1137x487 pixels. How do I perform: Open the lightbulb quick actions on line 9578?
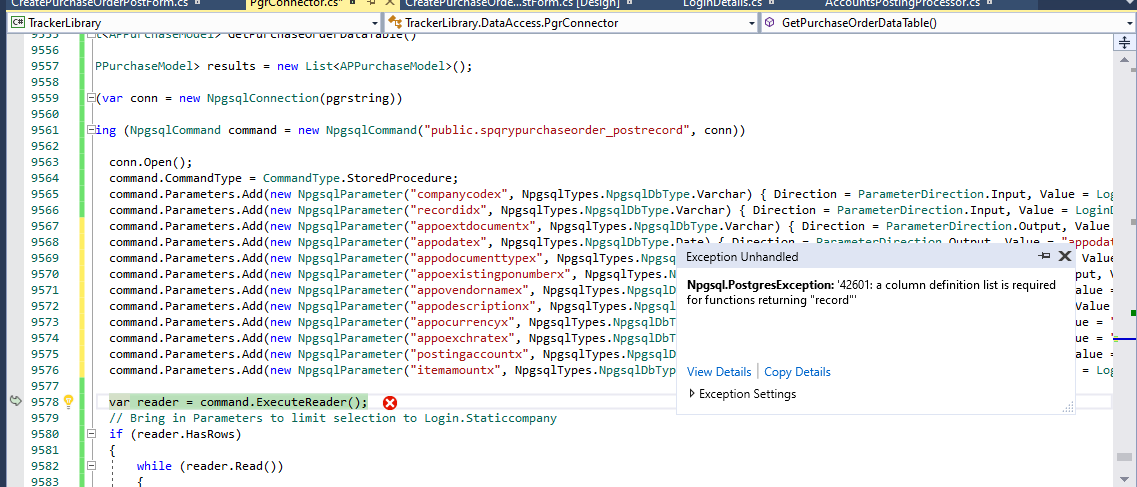pos(69,401)
